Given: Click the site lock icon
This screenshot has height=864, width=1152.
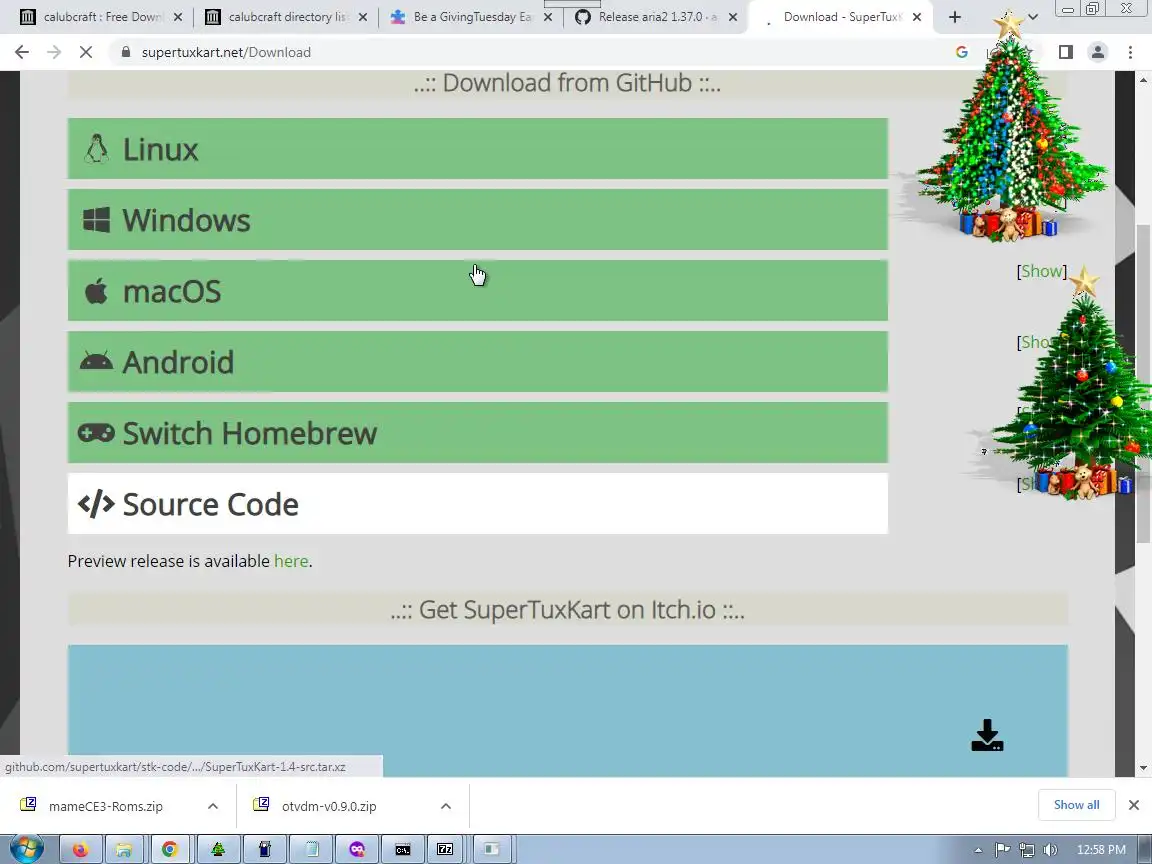Looking at the screenshot, I should coord(126,52).
